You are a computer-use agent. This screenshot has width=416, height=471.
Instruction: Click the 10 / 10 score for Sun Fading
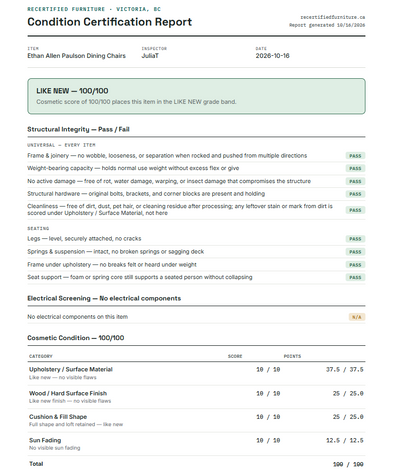click(x=268, y=440)
